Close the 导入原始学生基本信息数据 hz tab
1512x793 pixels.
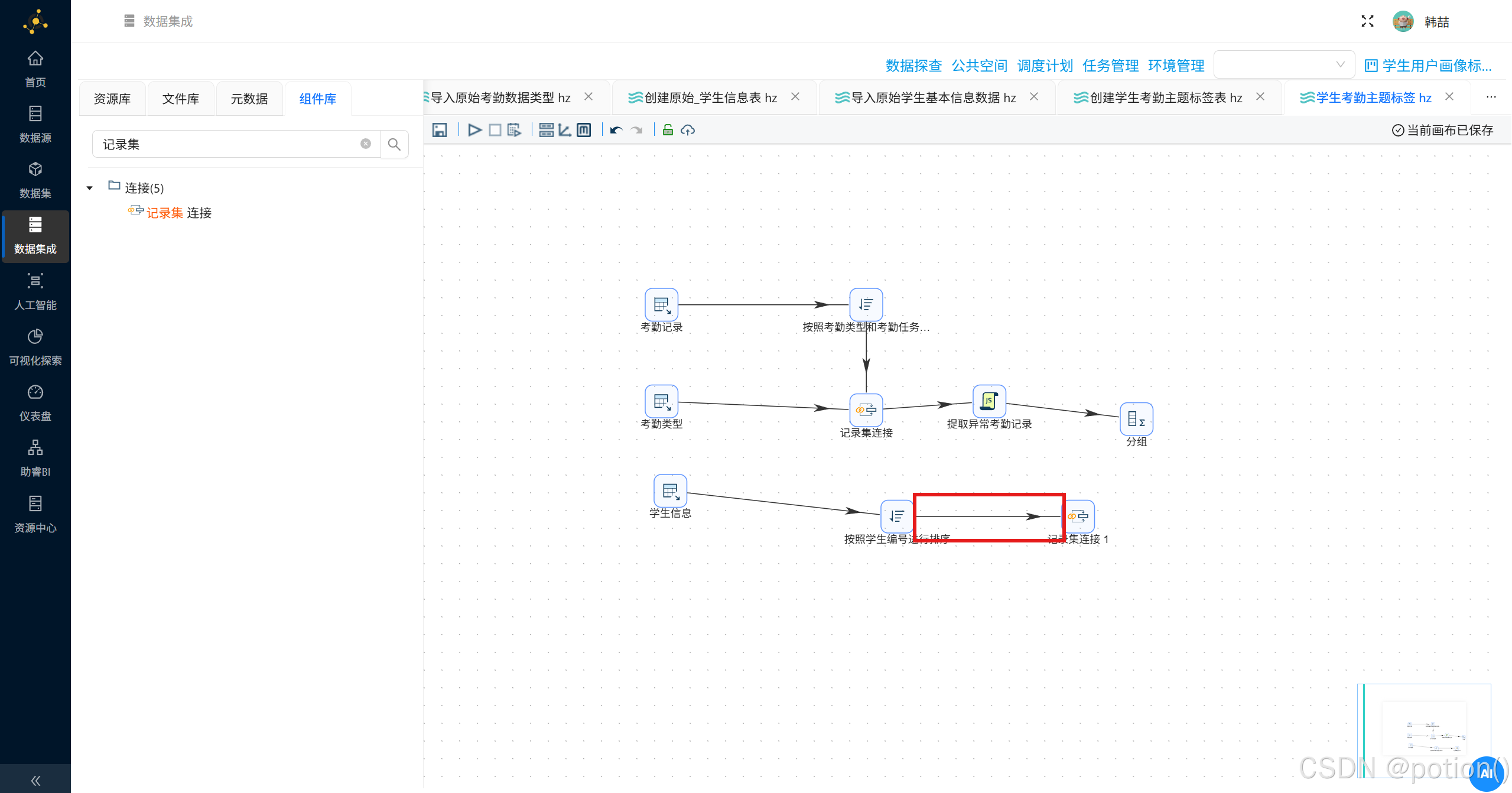[1034, 96]
